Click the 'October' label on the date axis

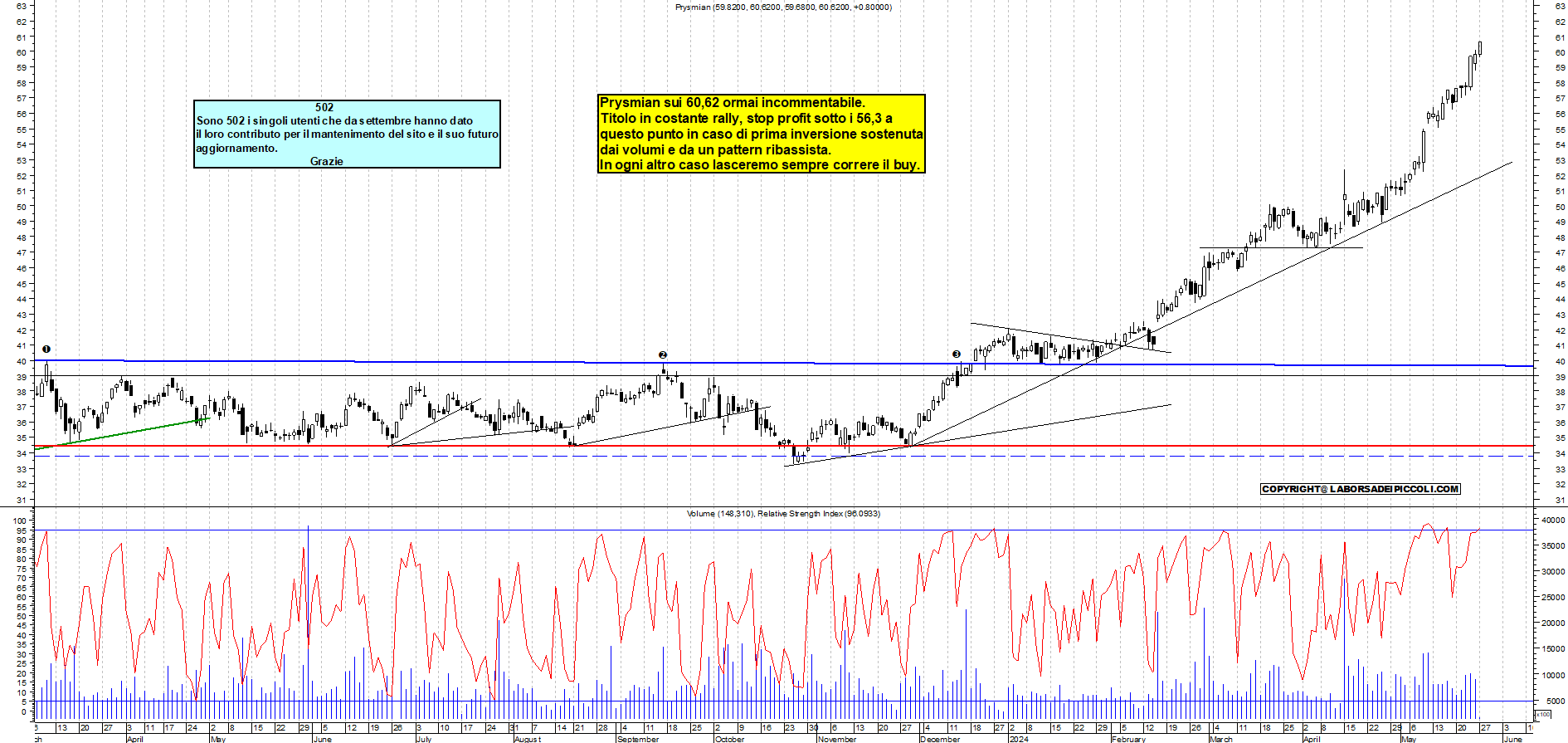coord(730,739)
